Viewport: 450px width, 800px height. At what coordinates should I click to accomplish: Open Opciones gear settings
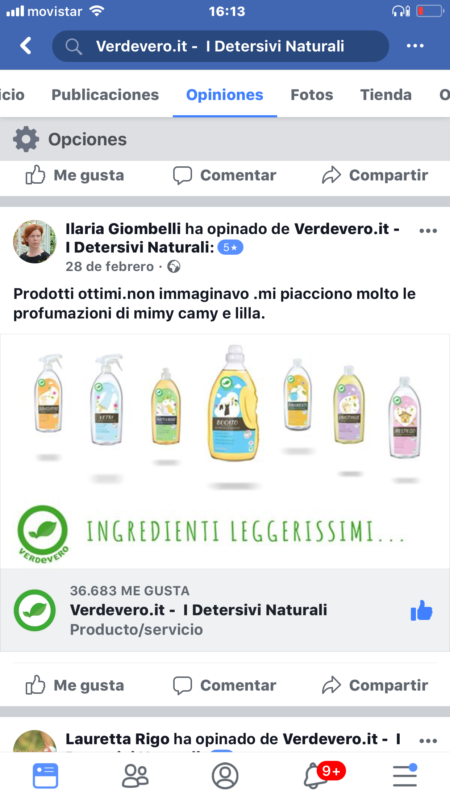pyautogui.click(x=70, y=139)
